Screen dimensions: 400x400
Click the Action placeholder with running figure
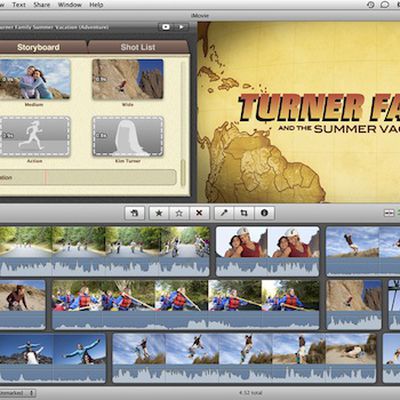coord(35,136)
